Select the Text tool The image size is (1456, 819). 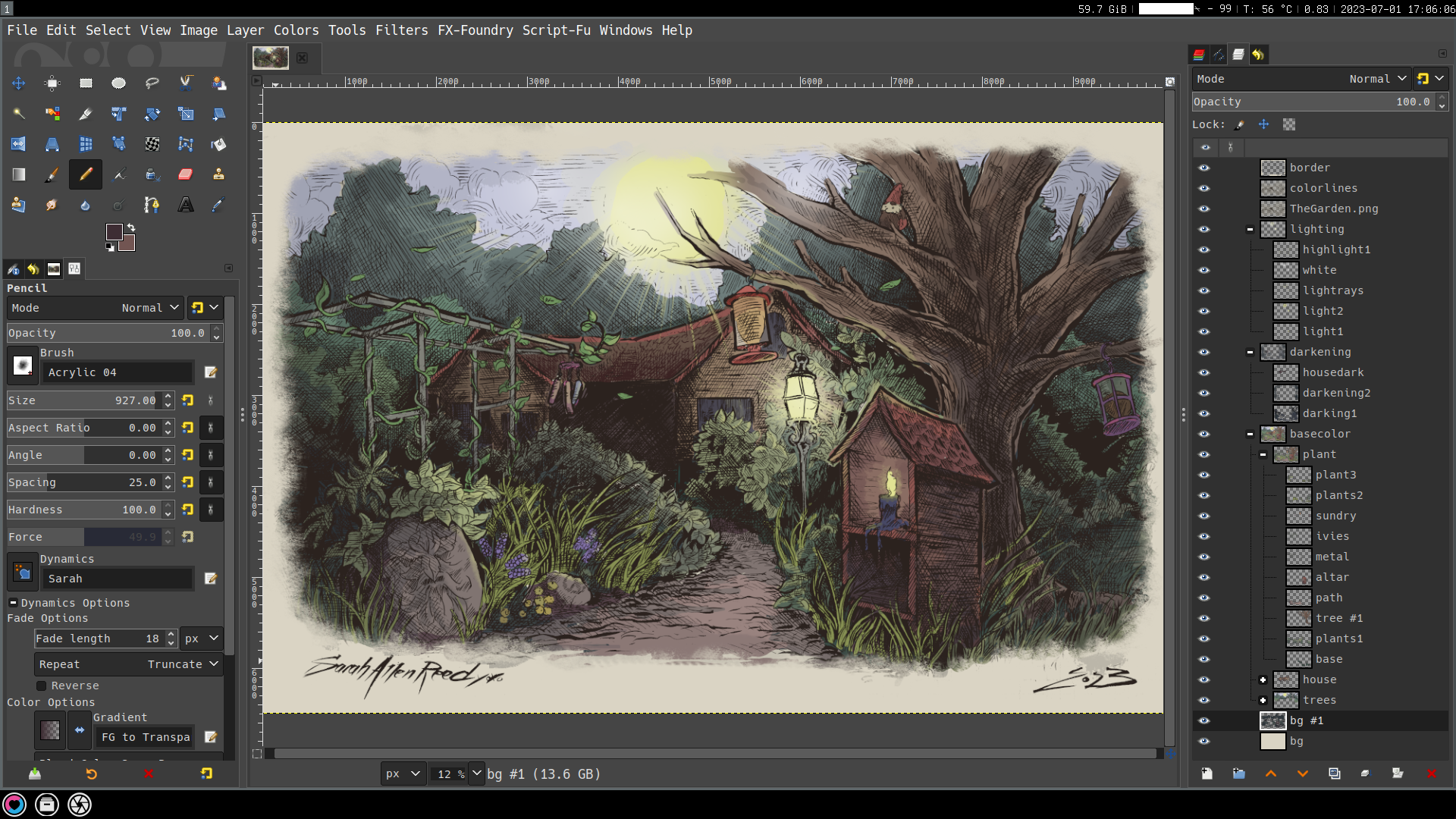185,205
